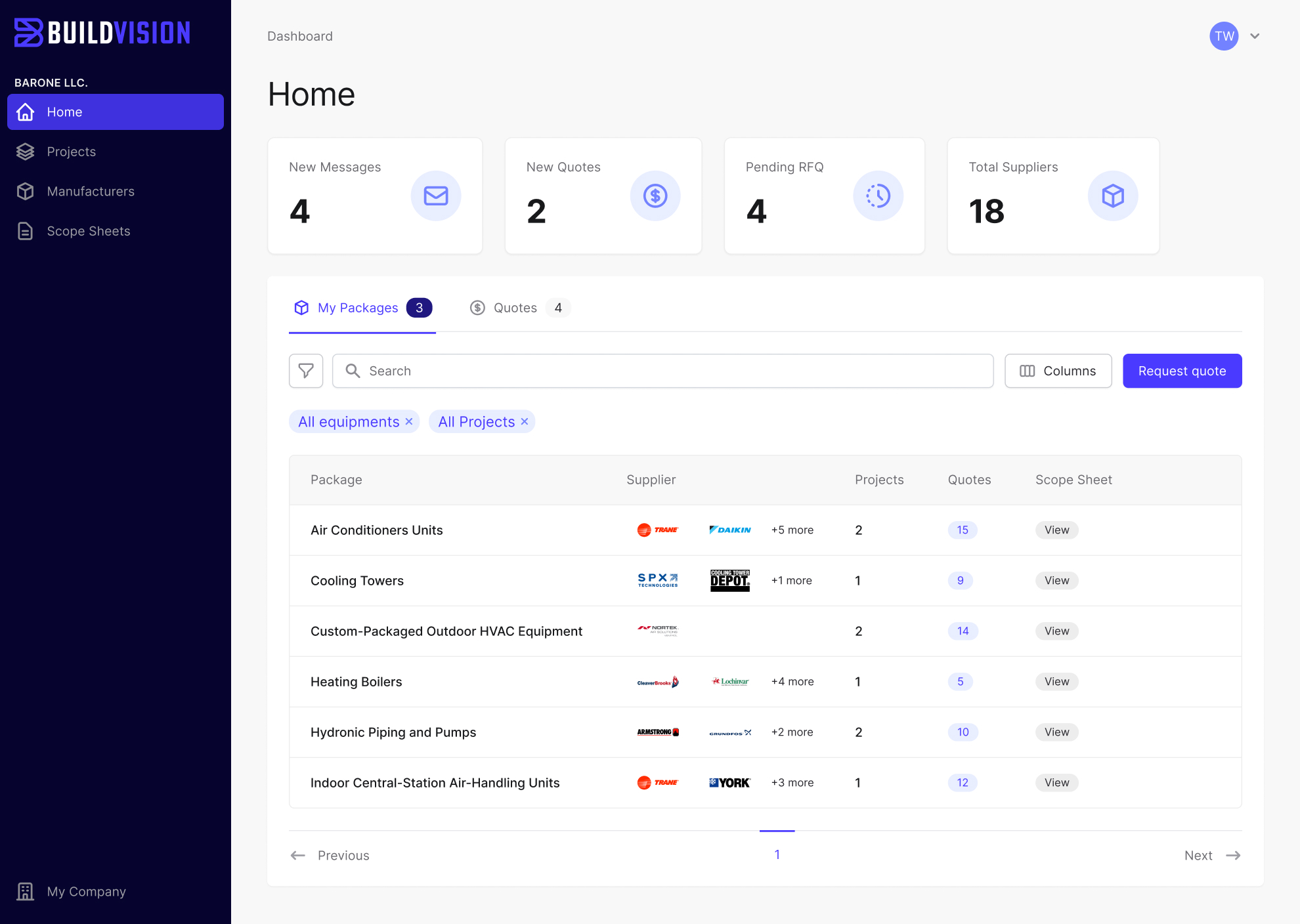
Task: Remove the All Projects filter chip
Action: [x=525, y=421]
